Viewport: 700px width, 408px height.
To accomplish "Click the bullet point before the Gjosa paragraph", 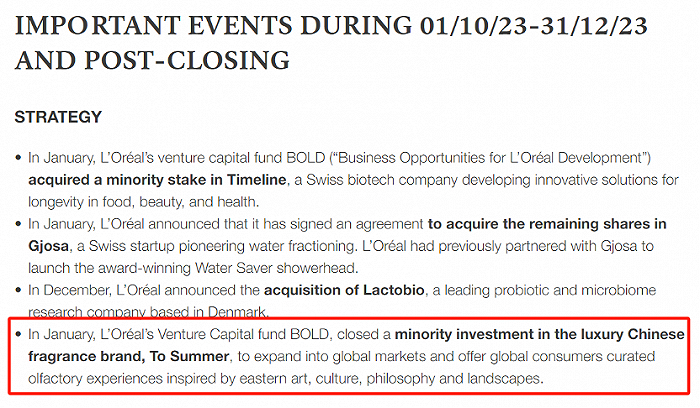I will [18, 224].
